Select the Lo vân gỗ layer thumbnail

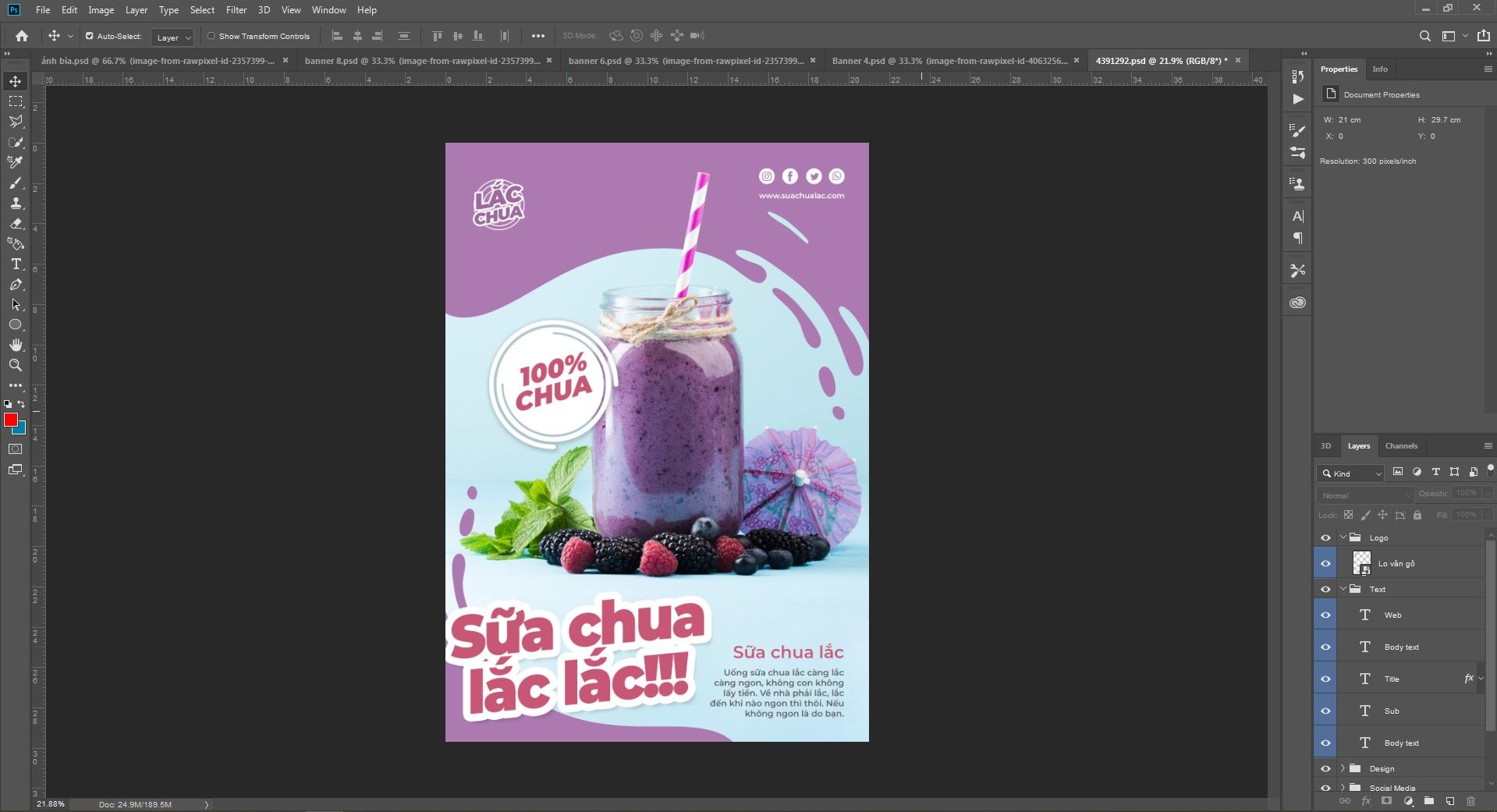tap(1361, 562)
